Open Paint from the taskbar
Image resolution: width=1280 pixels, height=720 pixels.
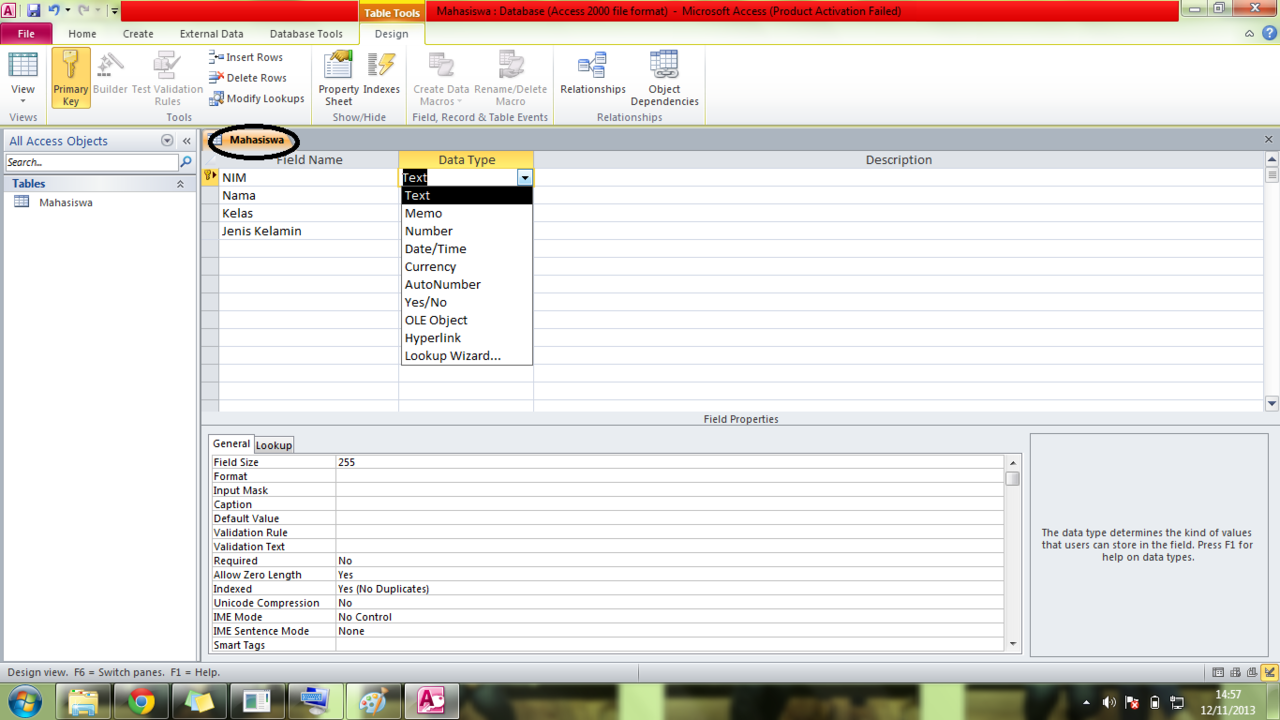click(373, 701)
